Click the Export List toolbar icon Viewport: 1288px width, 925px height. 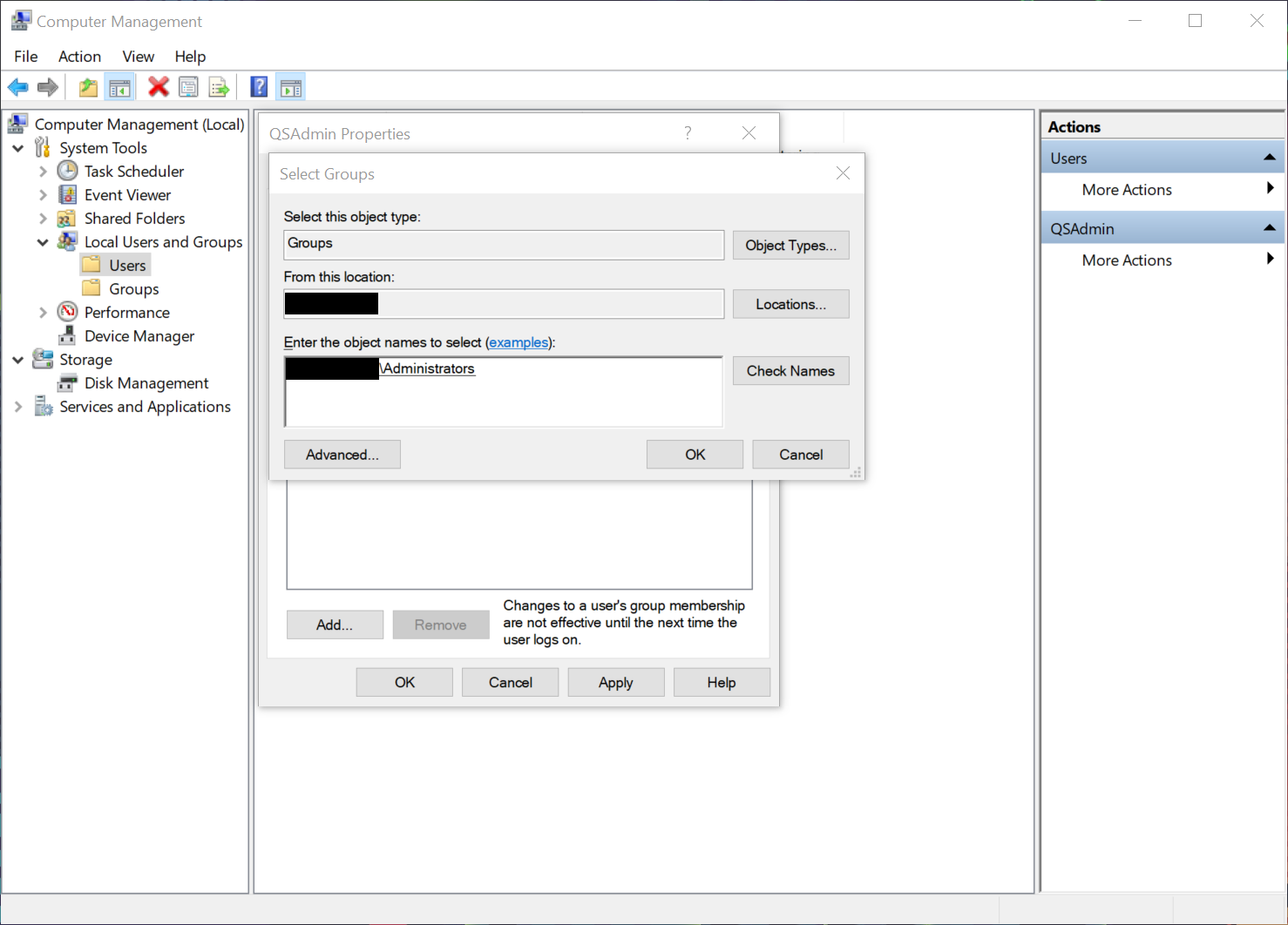tap(219, 86)
